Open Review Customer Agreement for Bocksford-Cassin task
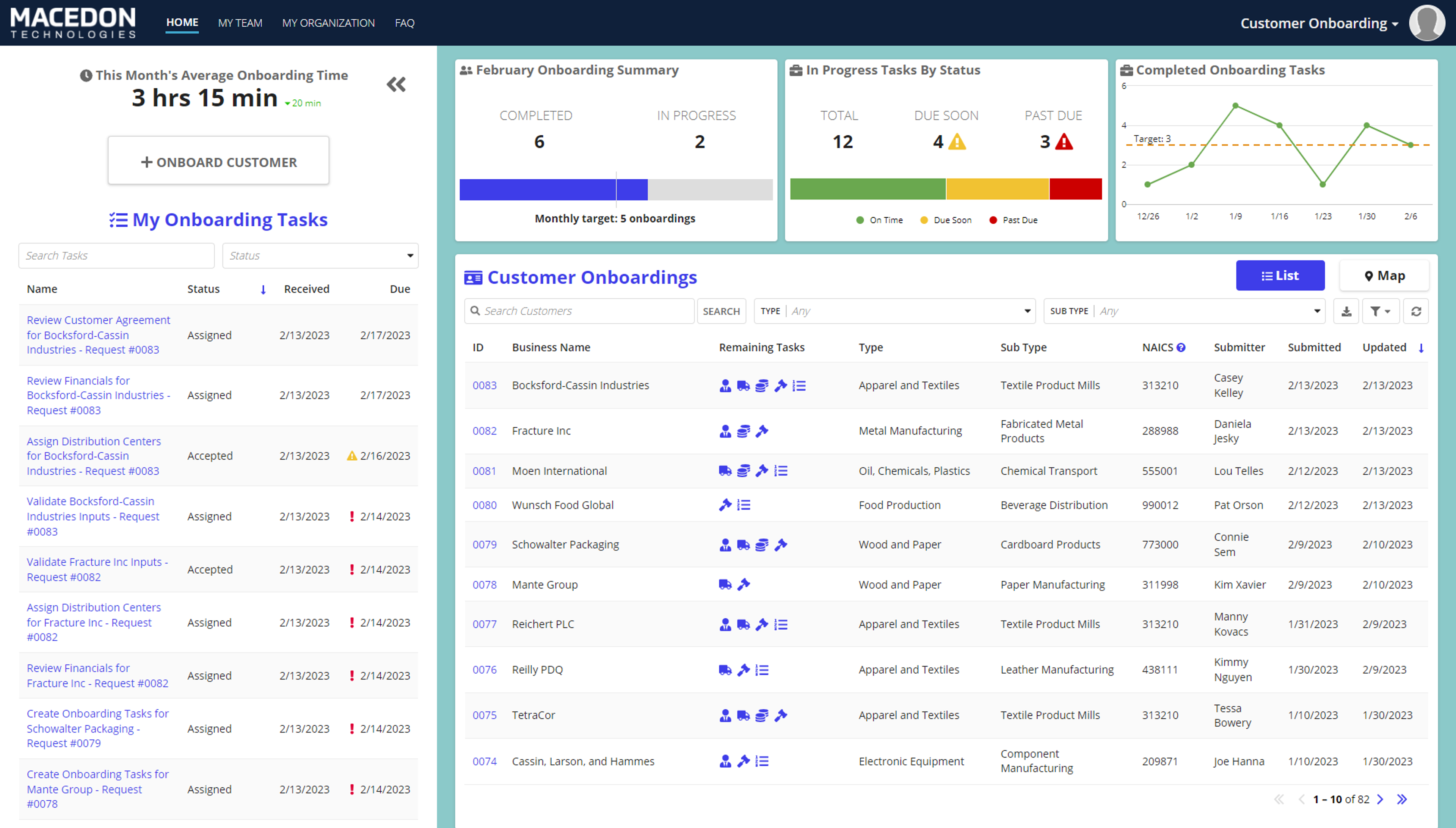 pyautogui.click(x=99, y=335)
